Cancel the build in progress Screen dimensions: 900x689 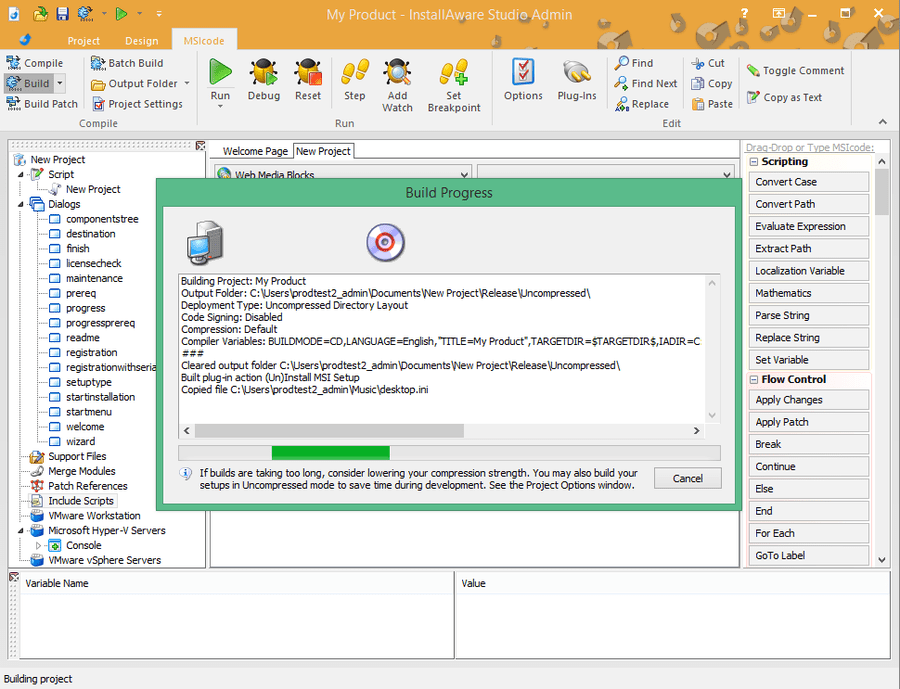click(687, 478)
